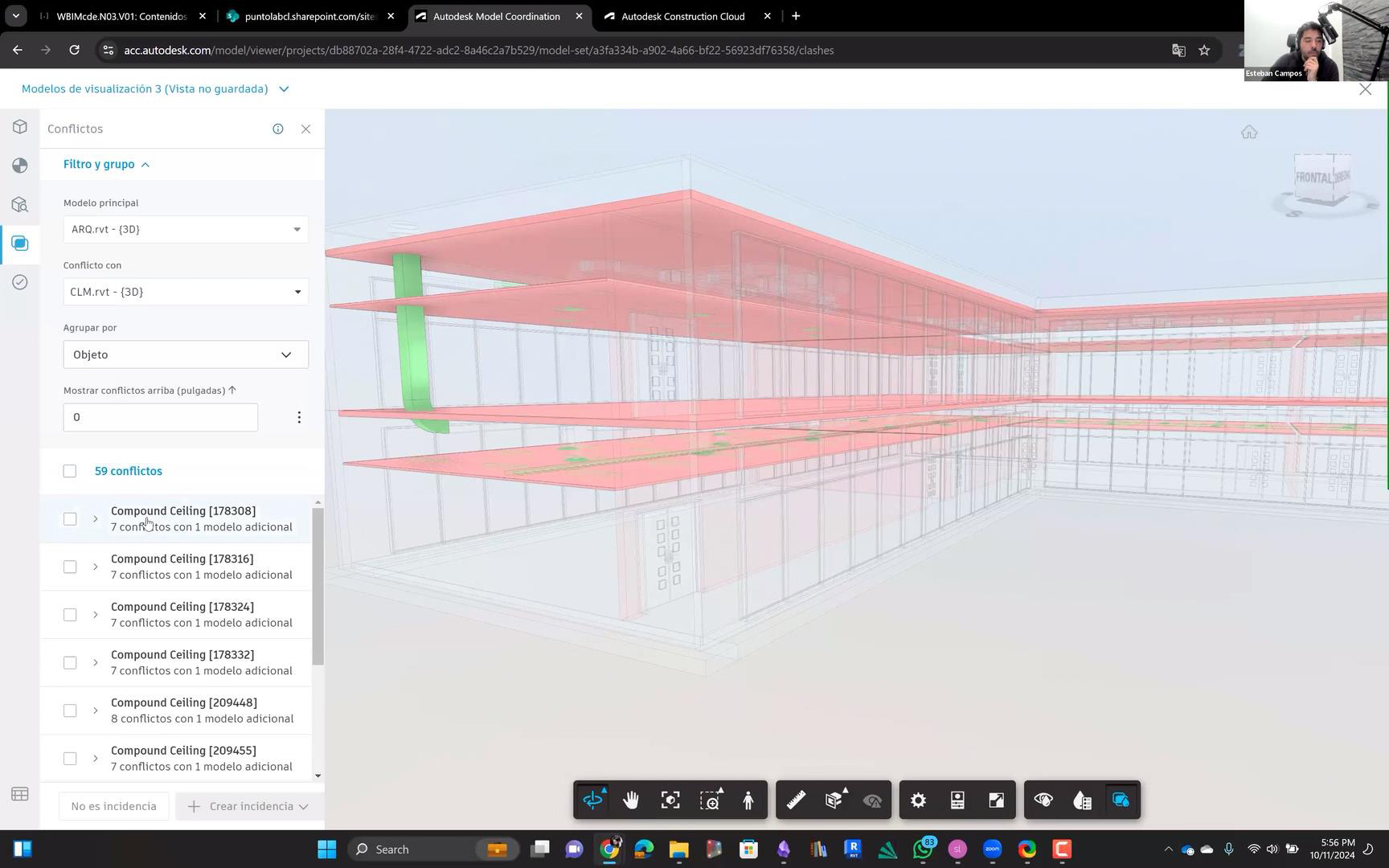Switch to Autodesk Construction Cloud tab
This screenshot has width=1389, height=868.
coord(682,16)
